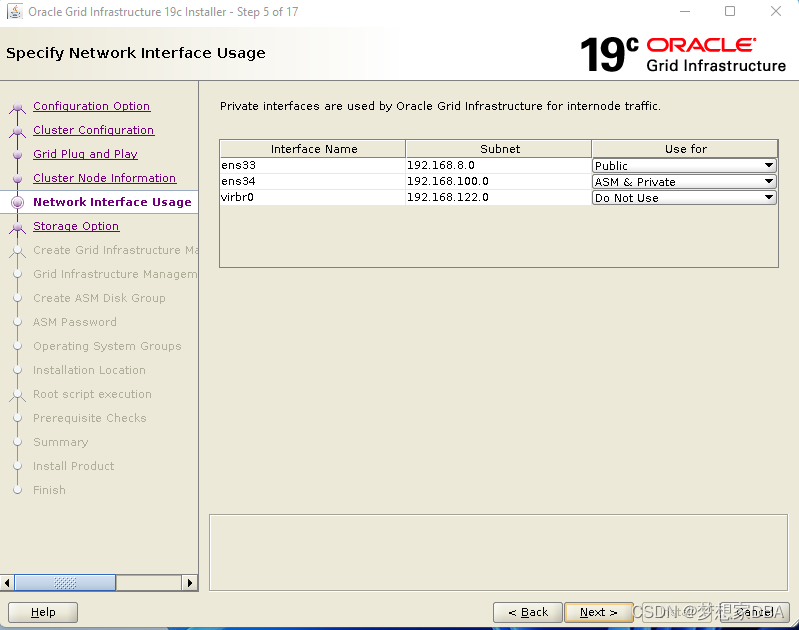The image size is (799, 630).
Task: Click the installer Java icon in title bar
Action: pos(15,12)
